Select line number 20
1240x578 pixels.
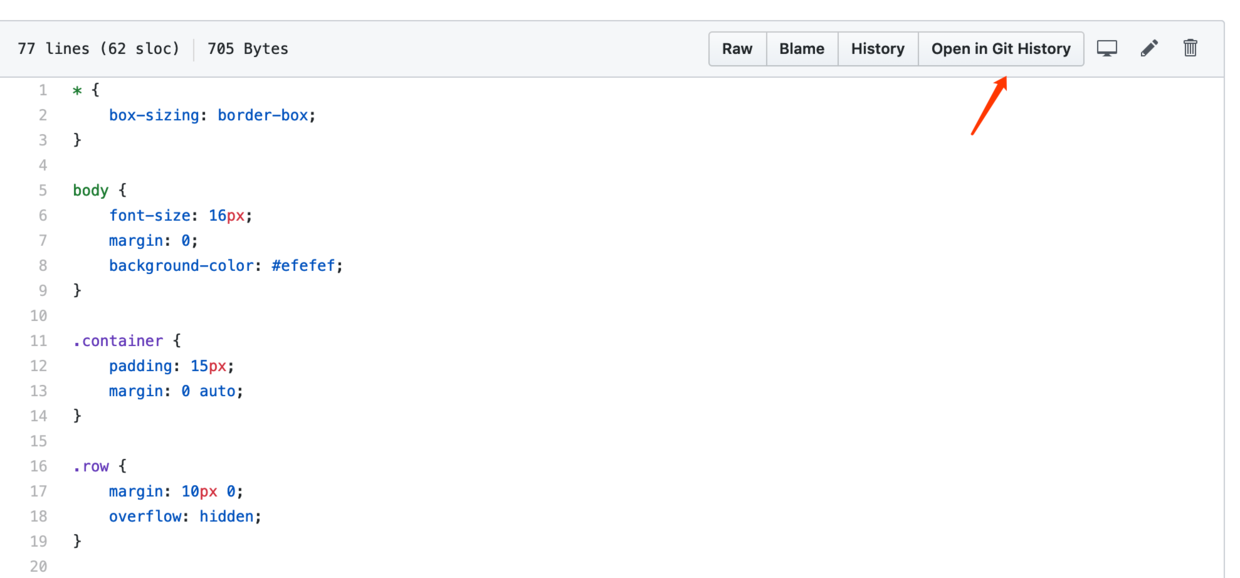click(x=38, y=566)
